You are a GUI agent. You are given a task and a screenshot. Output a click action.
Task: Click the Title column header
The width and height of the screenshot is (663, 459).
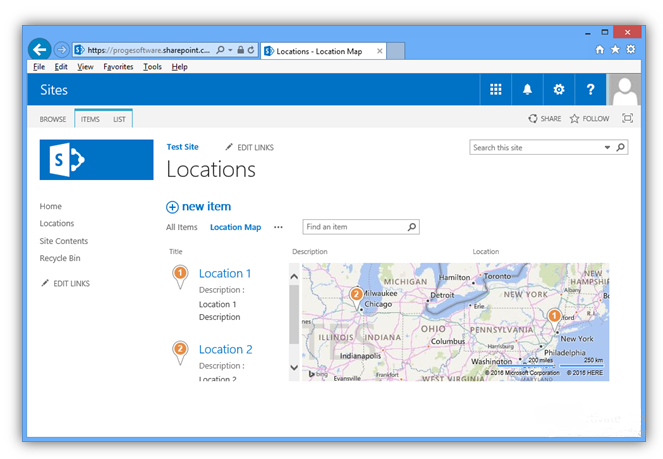pos(176,251)
